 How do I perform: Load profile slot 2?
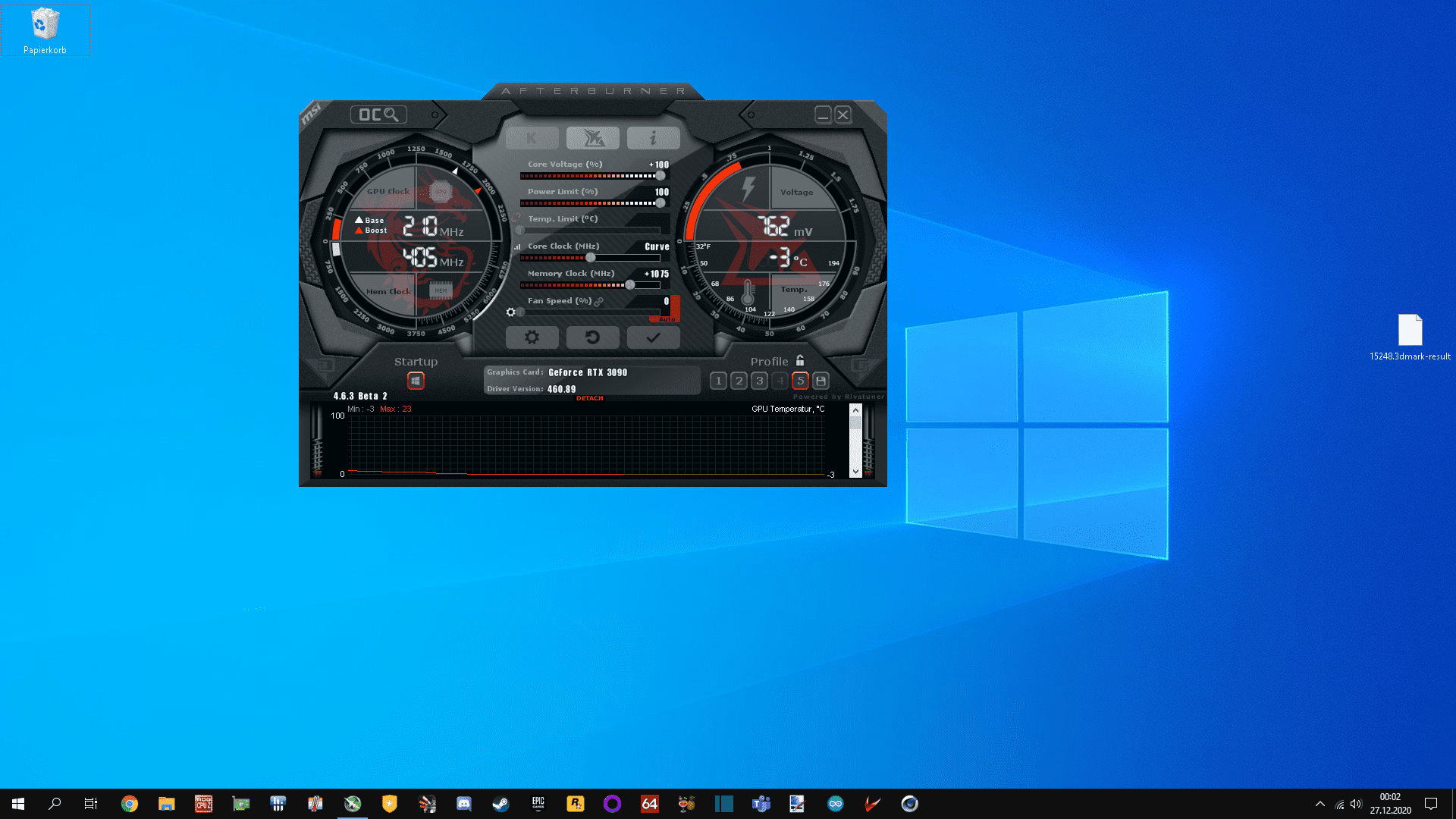point(739,381)
